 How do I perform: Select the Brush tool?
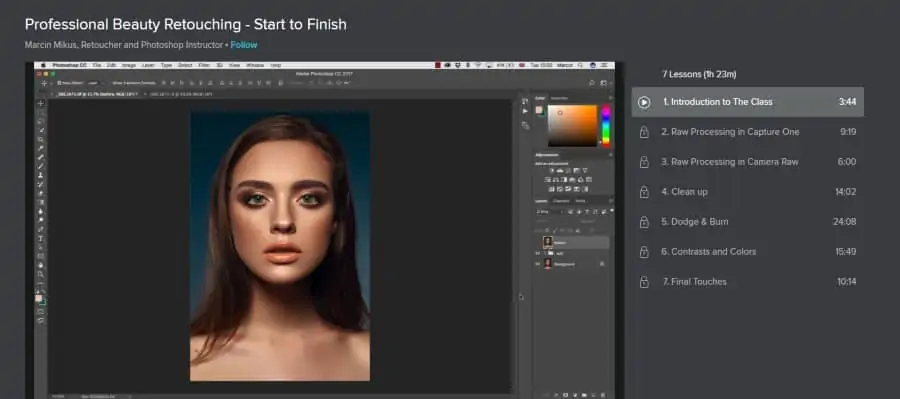coord(41,166)
